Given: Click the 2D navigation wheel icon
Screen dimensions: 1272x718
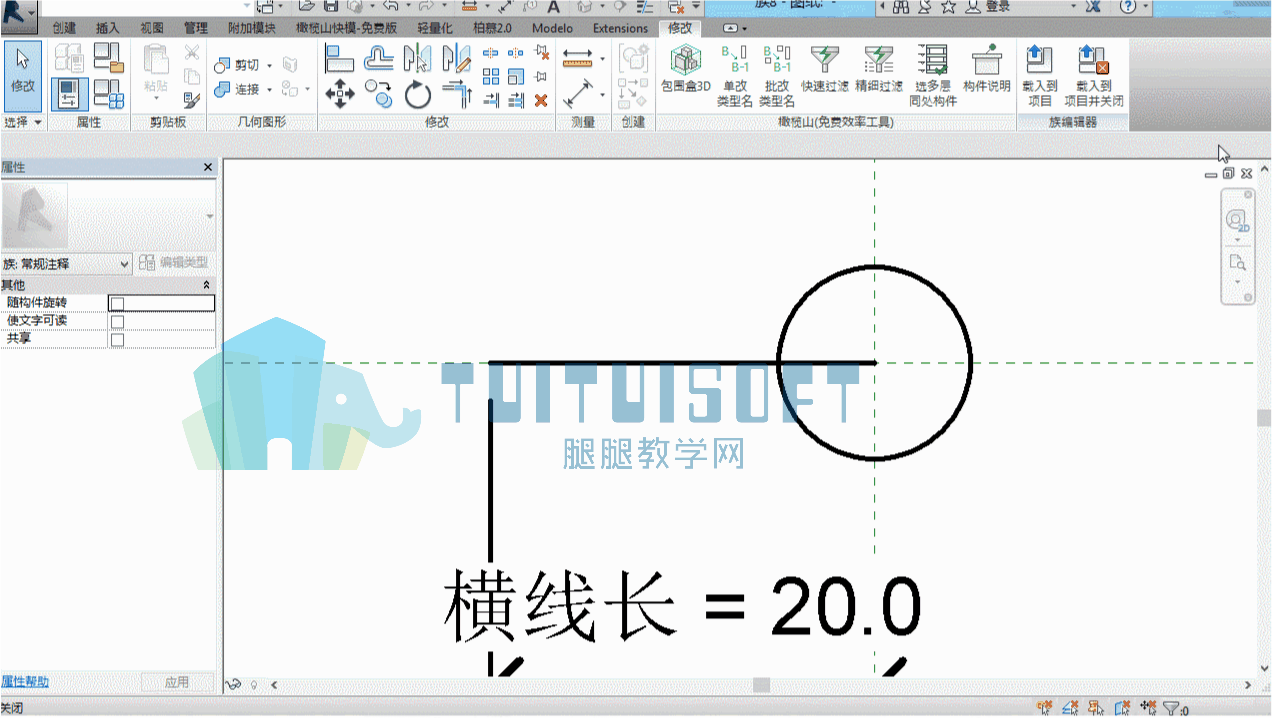Looking at the screenshot, I should [x=1238, y=221].
